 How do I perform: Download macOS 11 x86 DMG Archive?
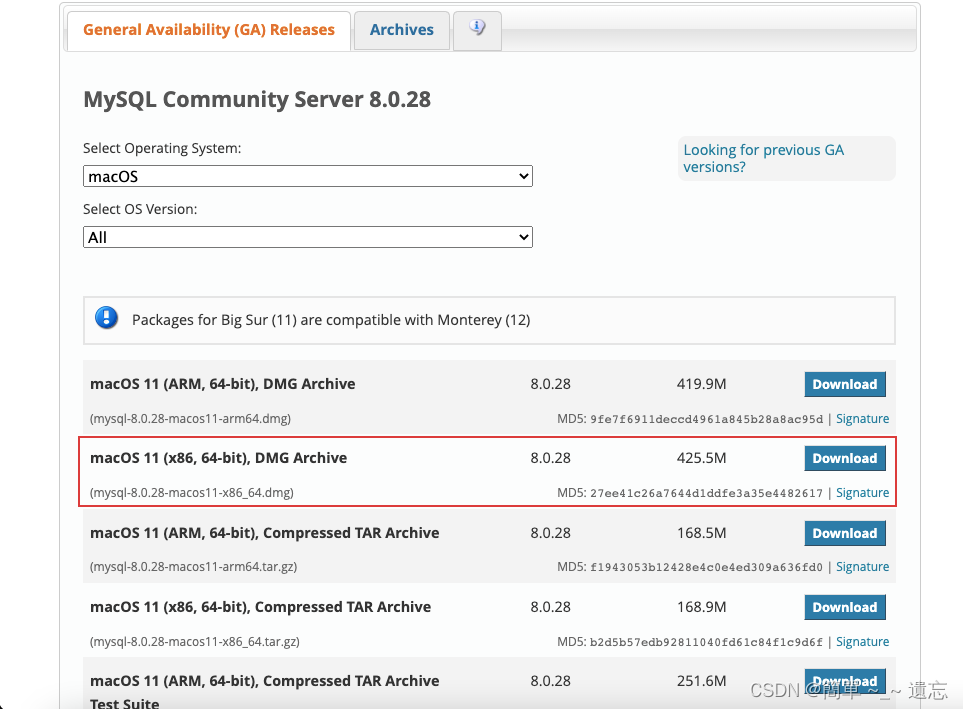pos(845,458)
